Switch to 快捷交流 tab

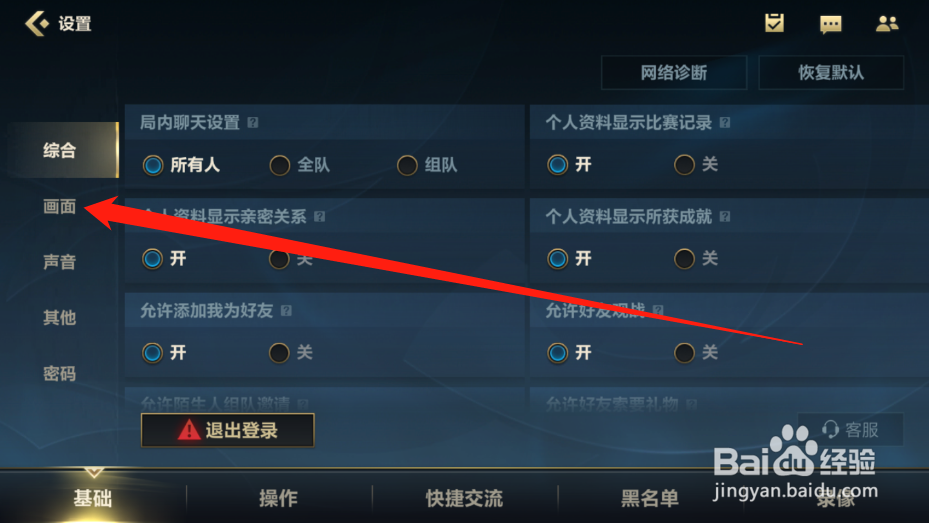(464, 498)
